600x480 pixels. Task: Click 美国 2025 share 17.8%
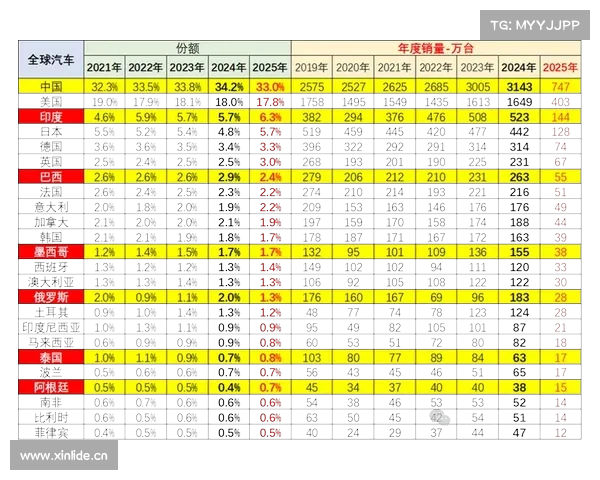click(x=270, y=102)
